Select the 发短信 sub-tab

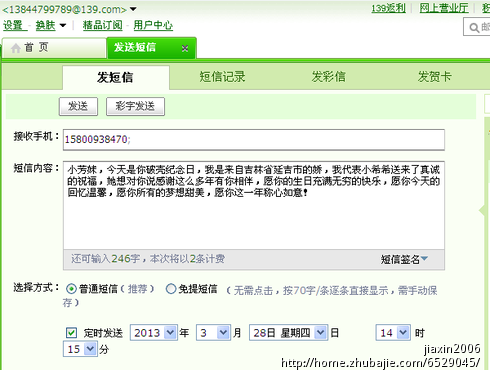(x=116, y=77)
